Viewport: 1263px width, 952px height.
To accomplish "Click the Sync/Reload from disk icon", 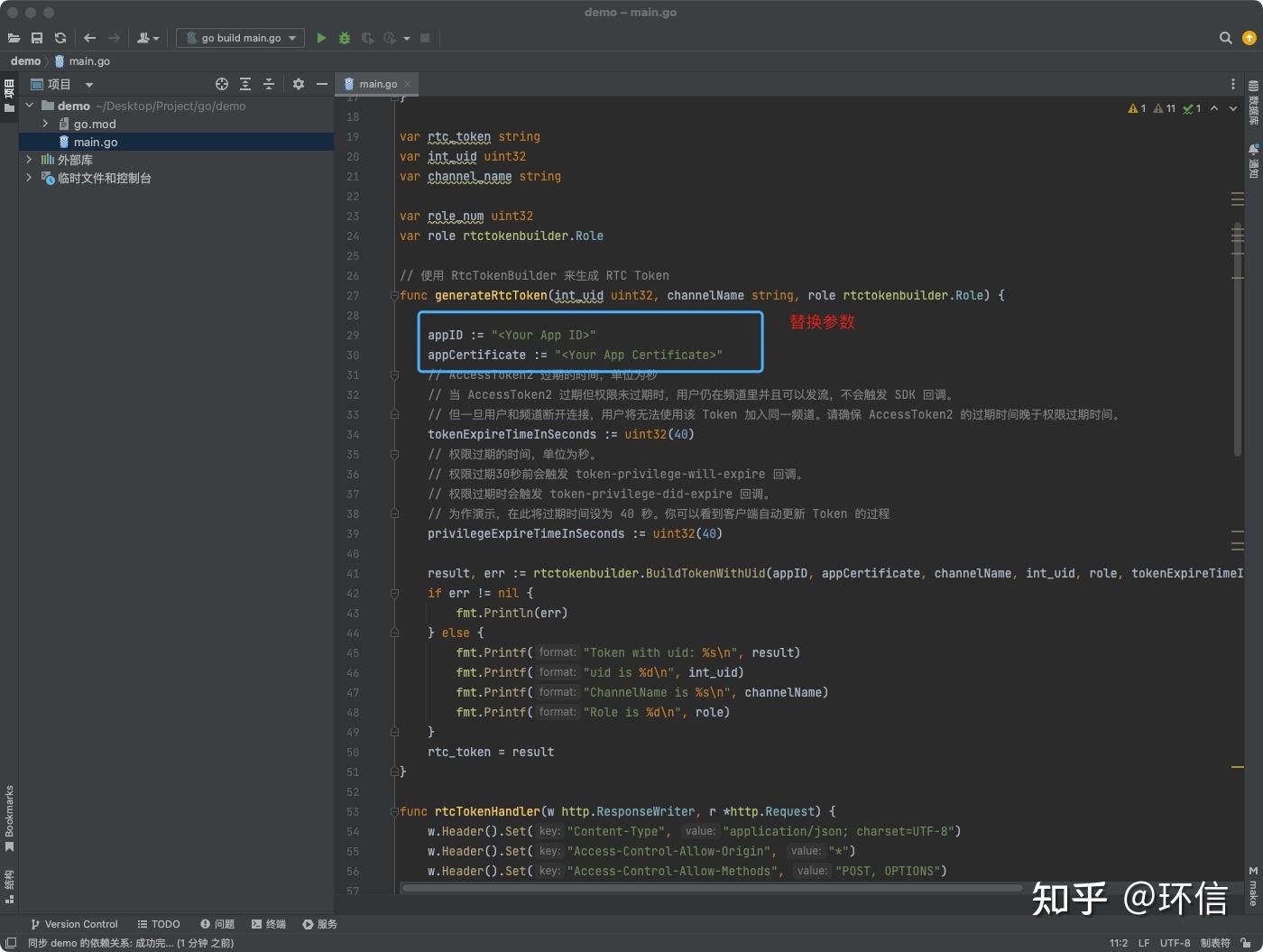I will pyautogui.click(x=60, y=38).
